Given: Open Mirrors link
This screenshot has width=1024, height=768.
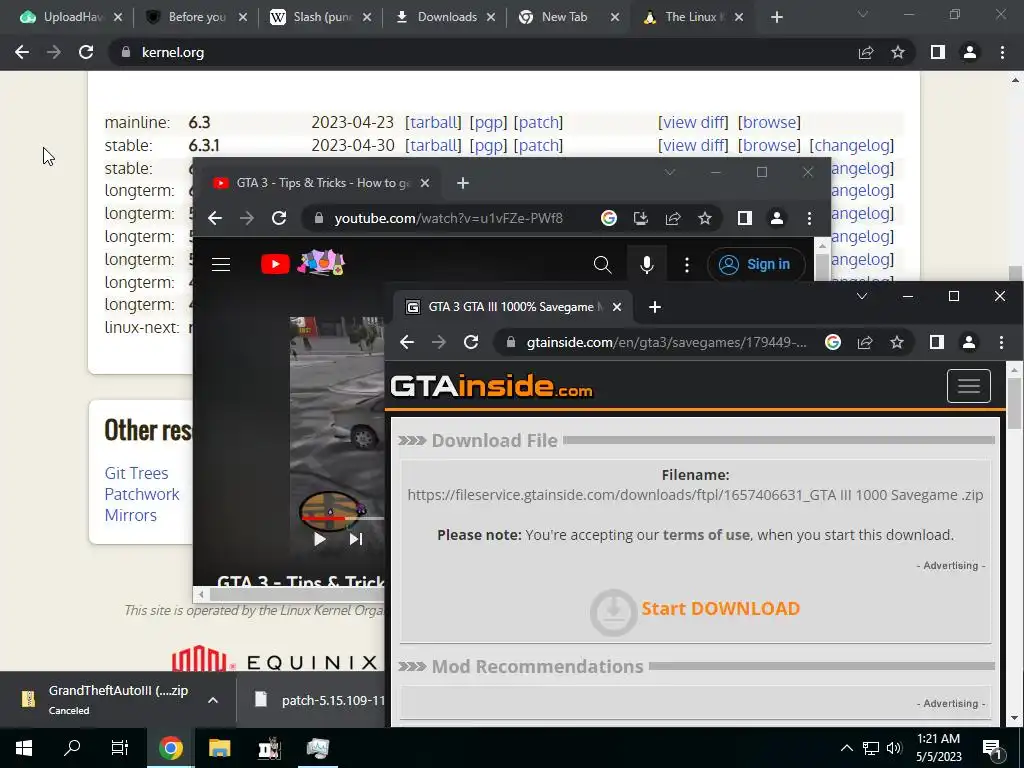Looking at the screenshot, I should pyautogui.click(x=131, y=515).
